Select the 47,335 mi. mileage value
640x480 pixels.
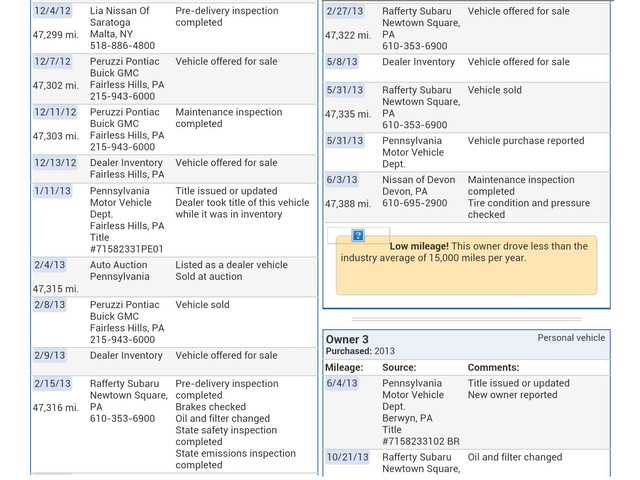point(348,114)
